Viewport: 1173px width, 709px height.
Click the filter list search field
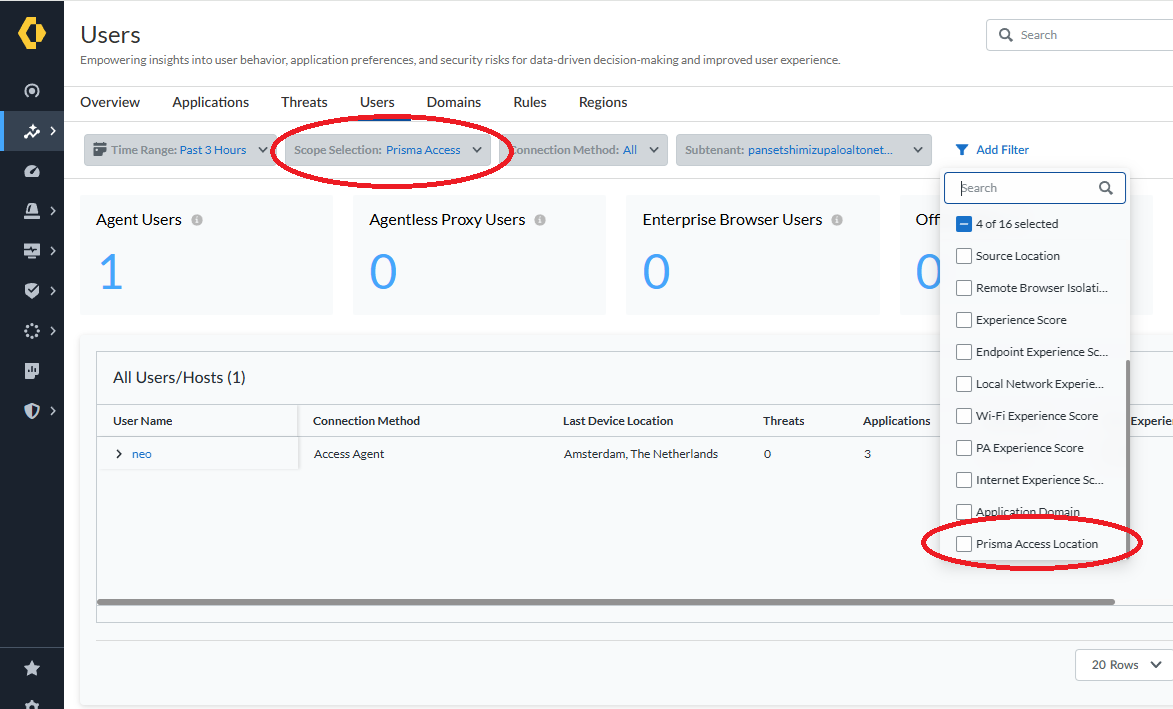pyautogui.click(x=1025, y=188)
